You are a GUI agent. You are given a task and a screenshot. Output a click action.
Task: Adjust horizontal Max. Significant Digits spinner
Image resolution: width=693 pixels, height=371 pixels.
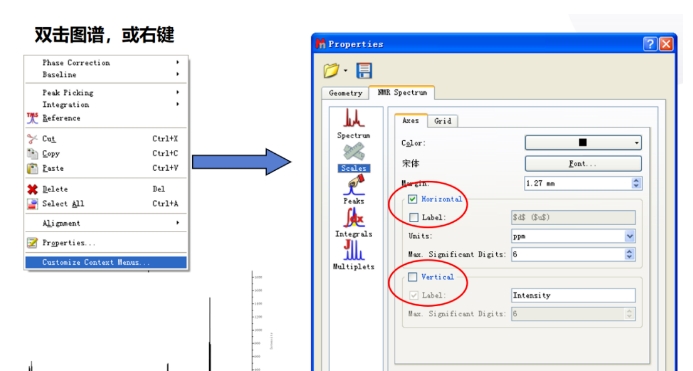(630, 254)
